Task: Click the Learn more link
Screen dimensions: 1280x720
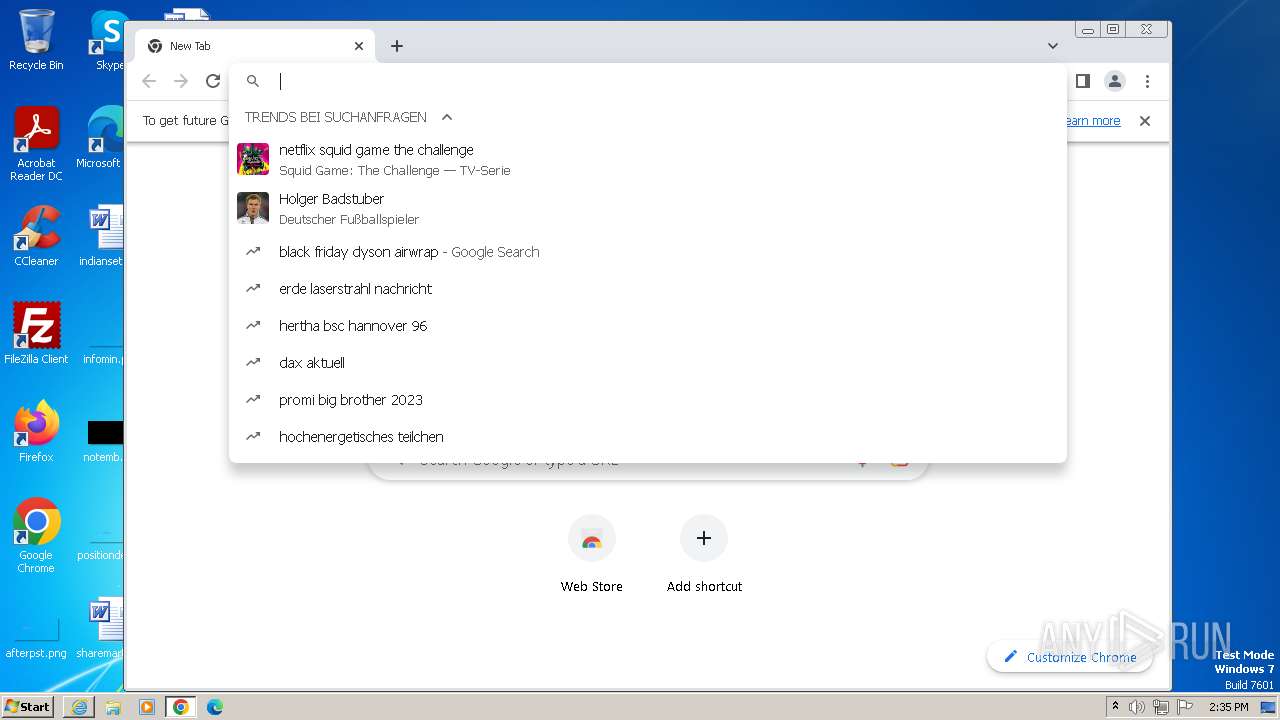Action: (1092, 121)
